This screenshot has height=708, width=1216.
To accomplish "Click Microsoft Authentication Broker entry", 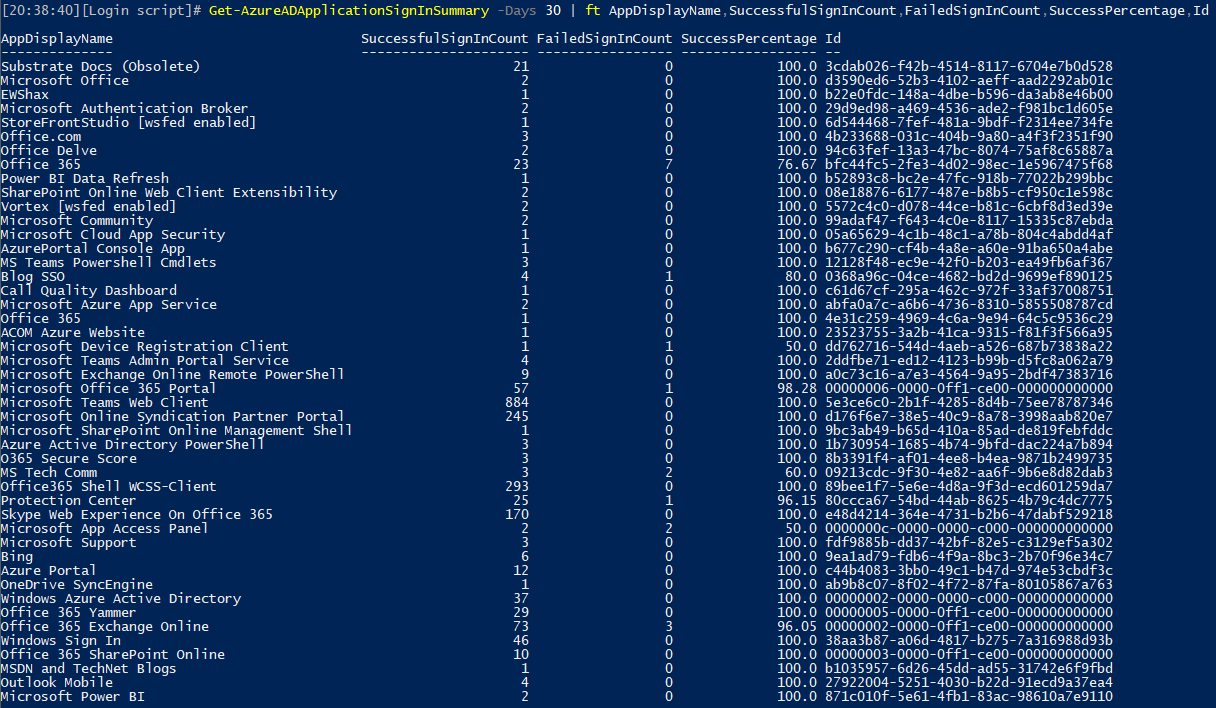I will tap(125, 108).
